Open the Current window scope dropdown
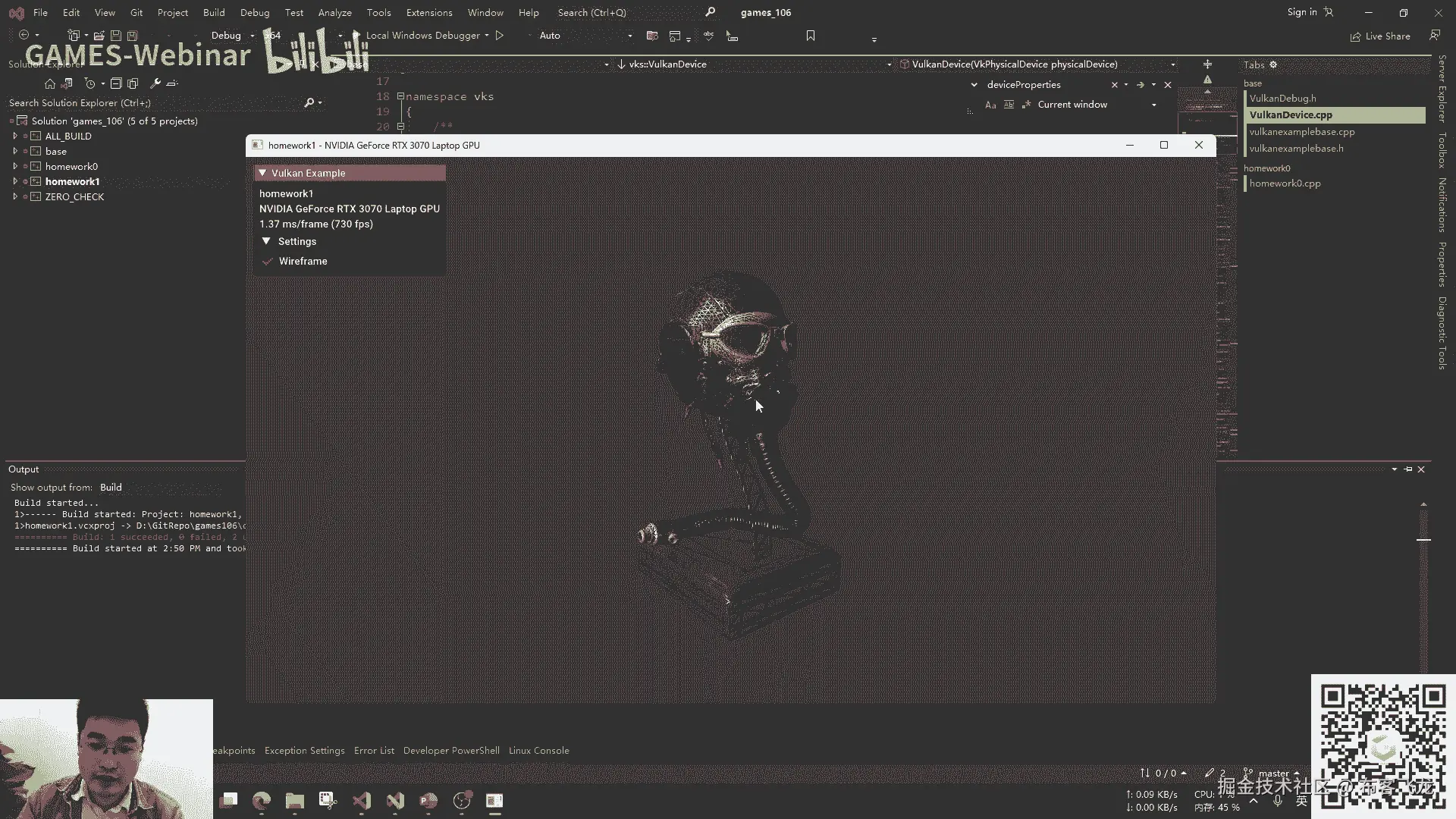The height and width of the screenshot is (819, 1456). [1153, 105]
